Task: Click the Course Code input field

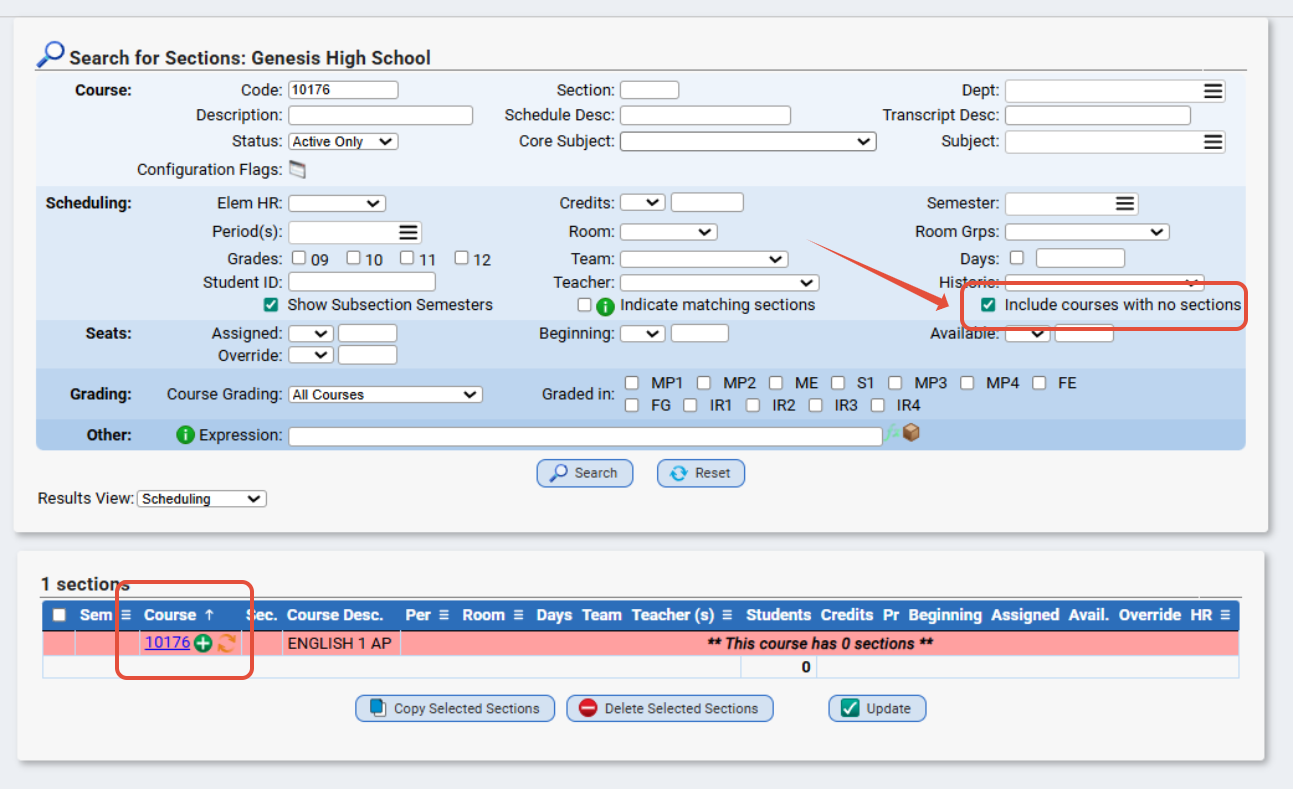Action: 343,90
